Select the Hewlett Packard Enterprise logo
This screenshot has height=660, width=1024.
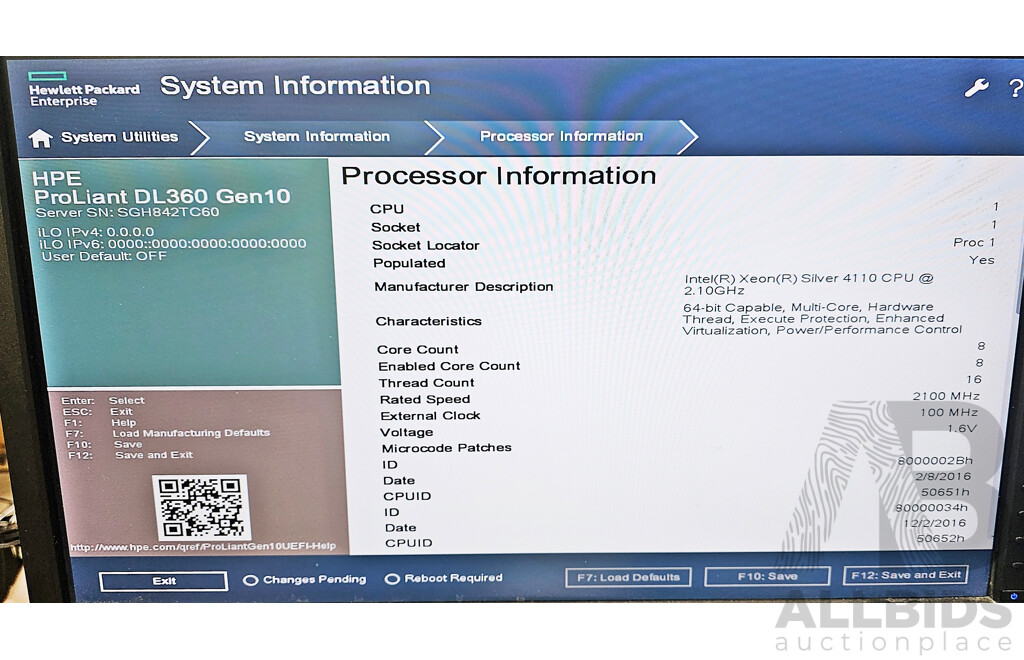point(82,89)
